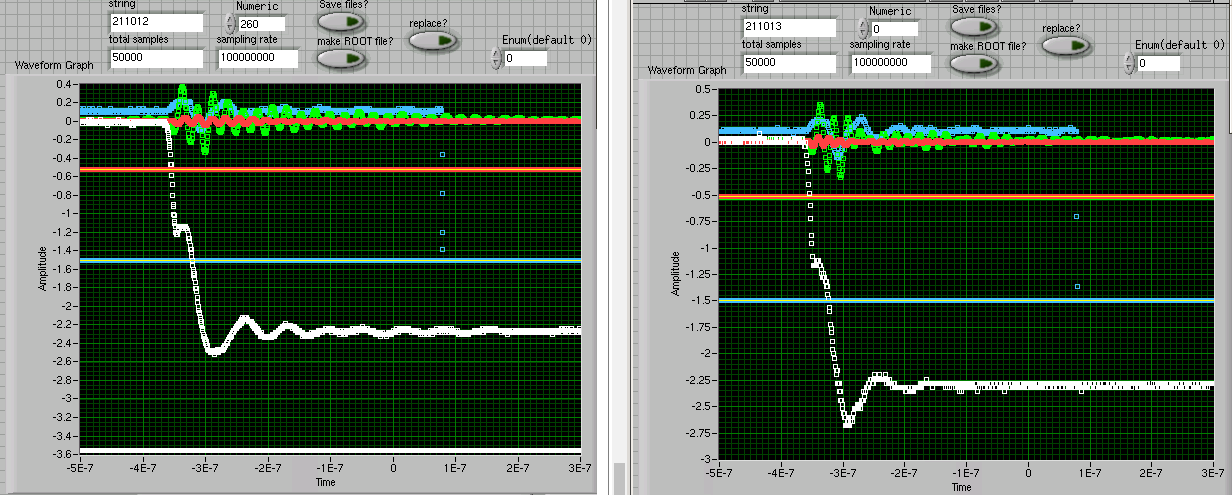The width and height of the screenshot is (1232, 495).
Task: Click 'Enum(default 0)' label in right window
Action: pyautogui.click(x=1179, y=45)
